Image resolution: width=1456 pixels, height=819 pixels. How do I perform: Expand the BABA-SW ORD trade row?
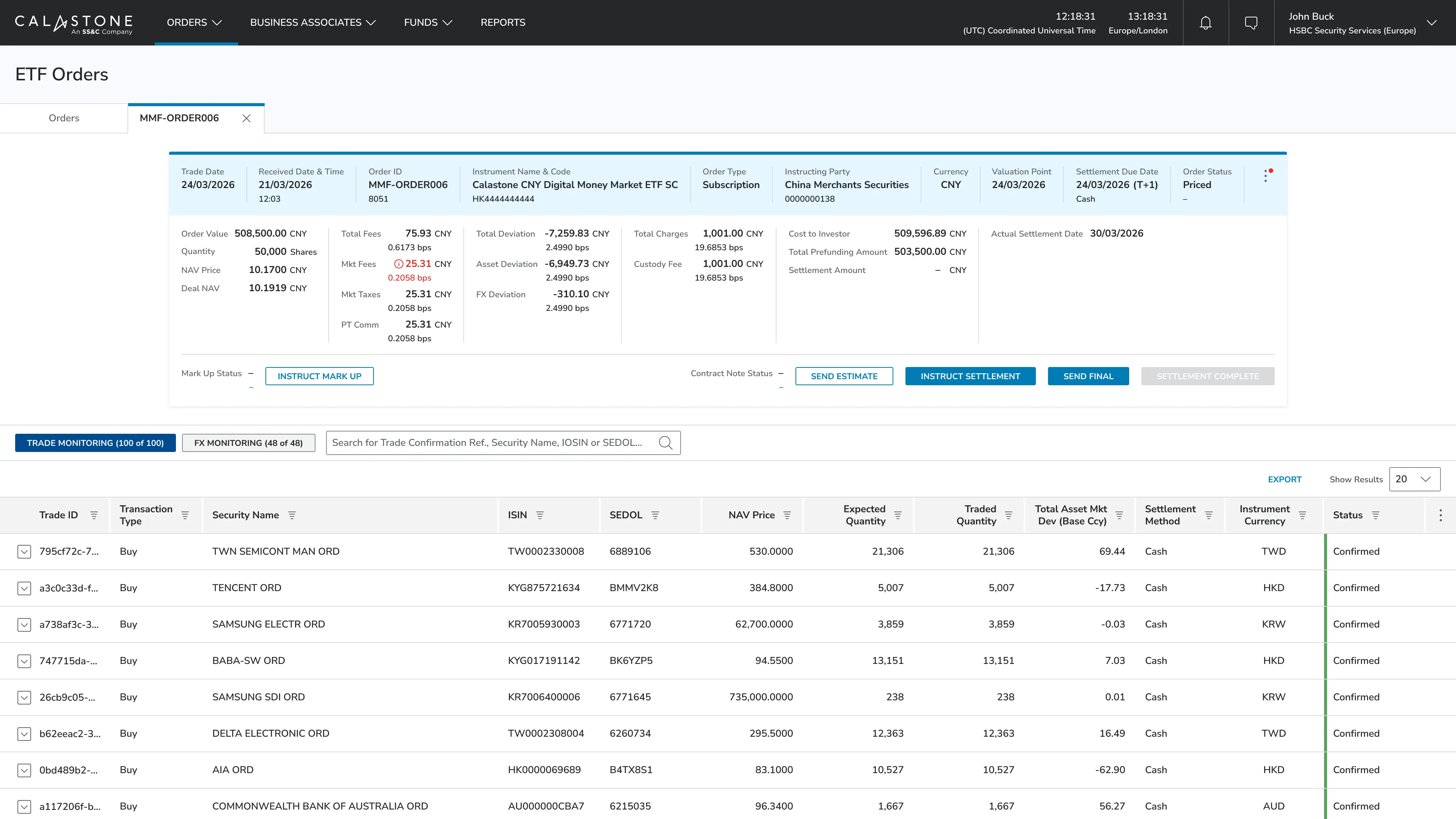(x=24, y=661)
